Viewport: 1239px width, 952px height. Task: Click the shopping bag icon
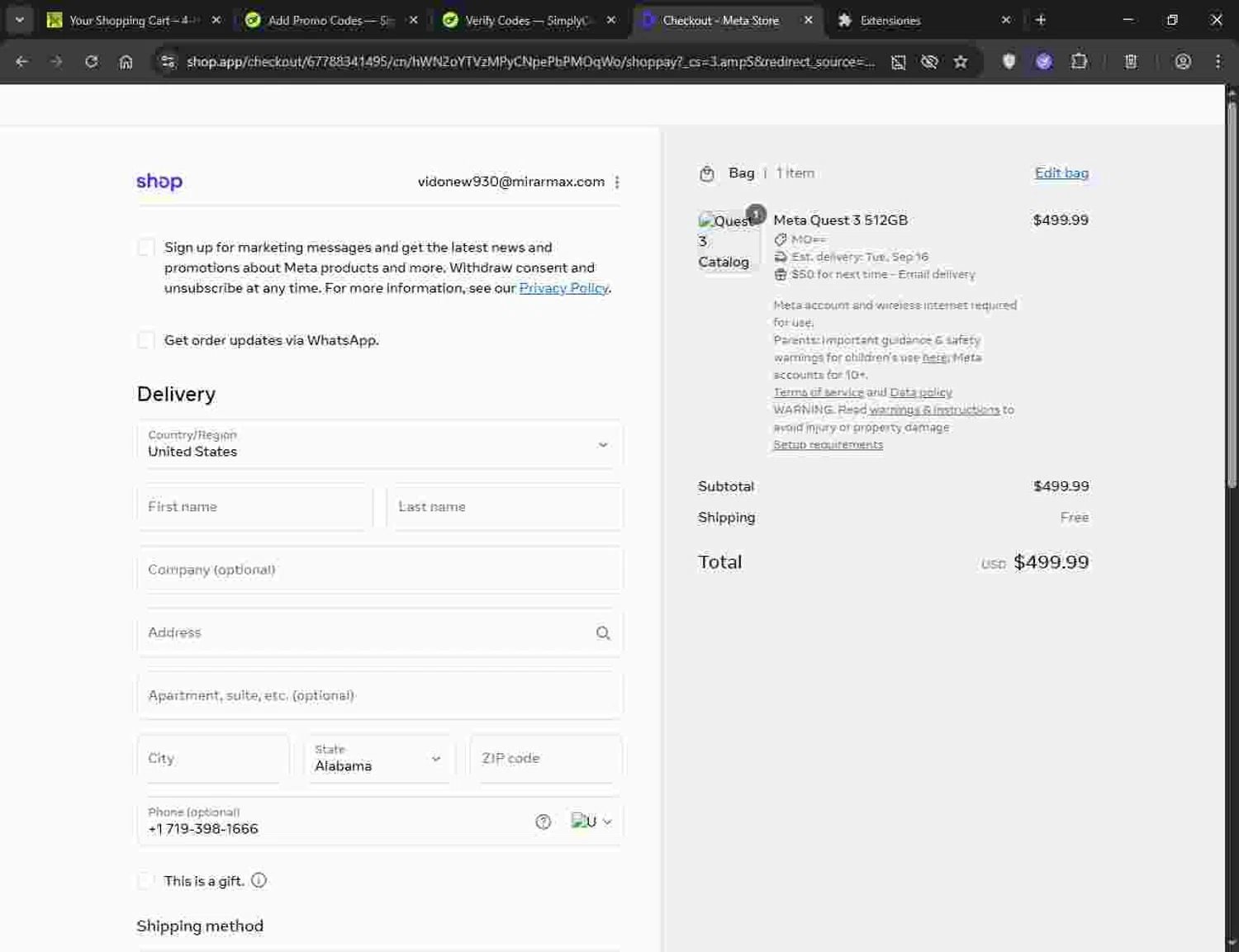click(707, 173)
